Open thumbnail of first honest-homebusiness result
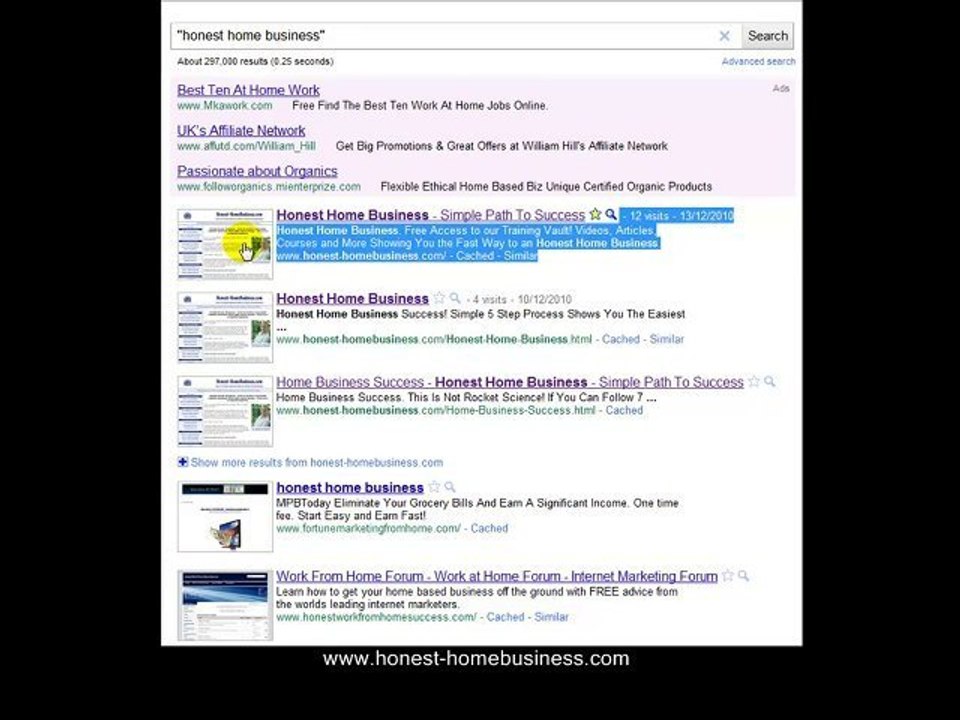 (225, 244)
